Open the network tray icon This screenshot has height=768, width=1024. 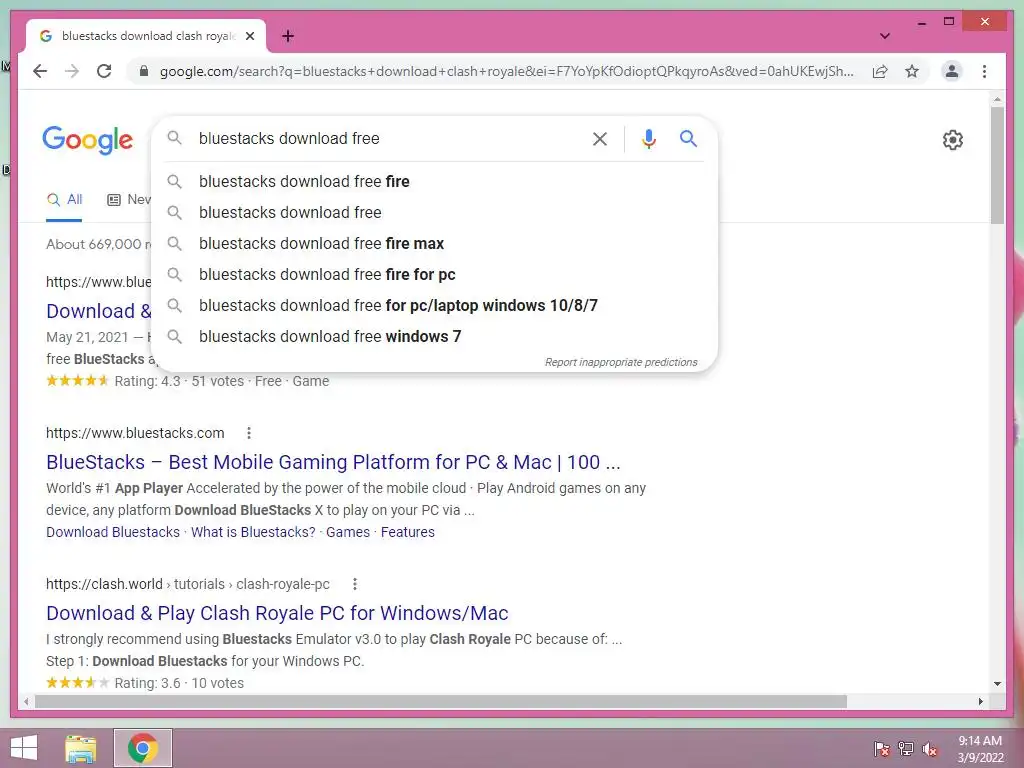tap(906, 749)
